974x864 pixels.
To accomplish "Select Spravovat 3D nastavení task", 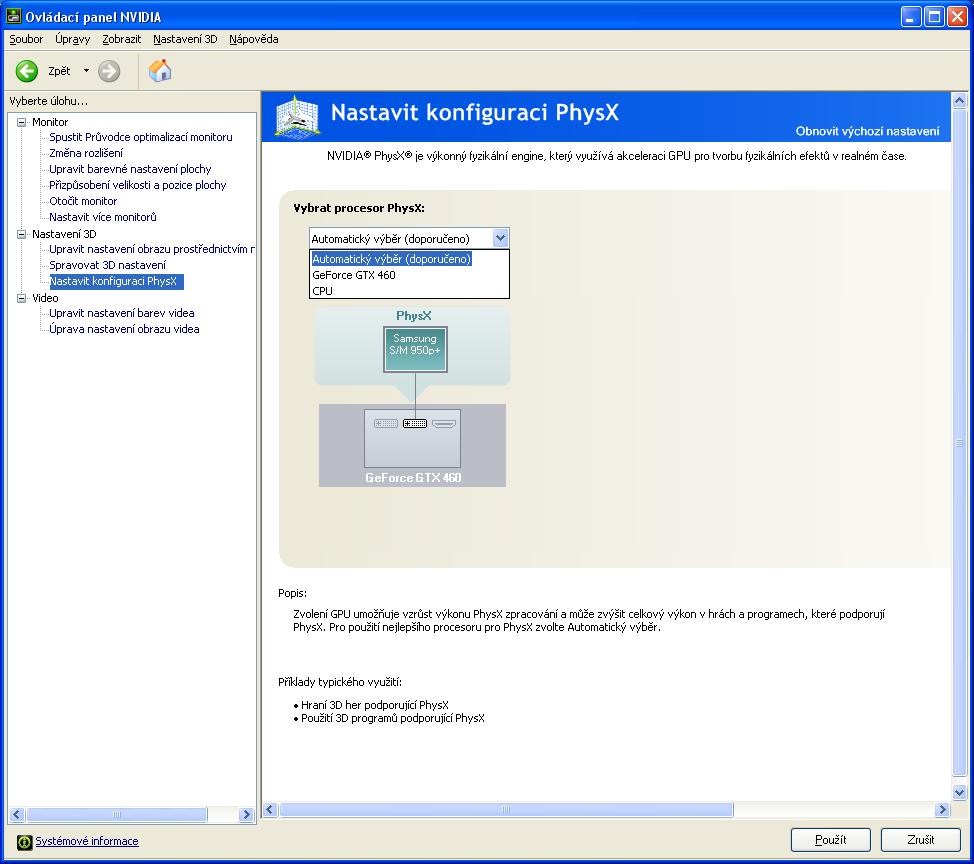I will 107,265.
